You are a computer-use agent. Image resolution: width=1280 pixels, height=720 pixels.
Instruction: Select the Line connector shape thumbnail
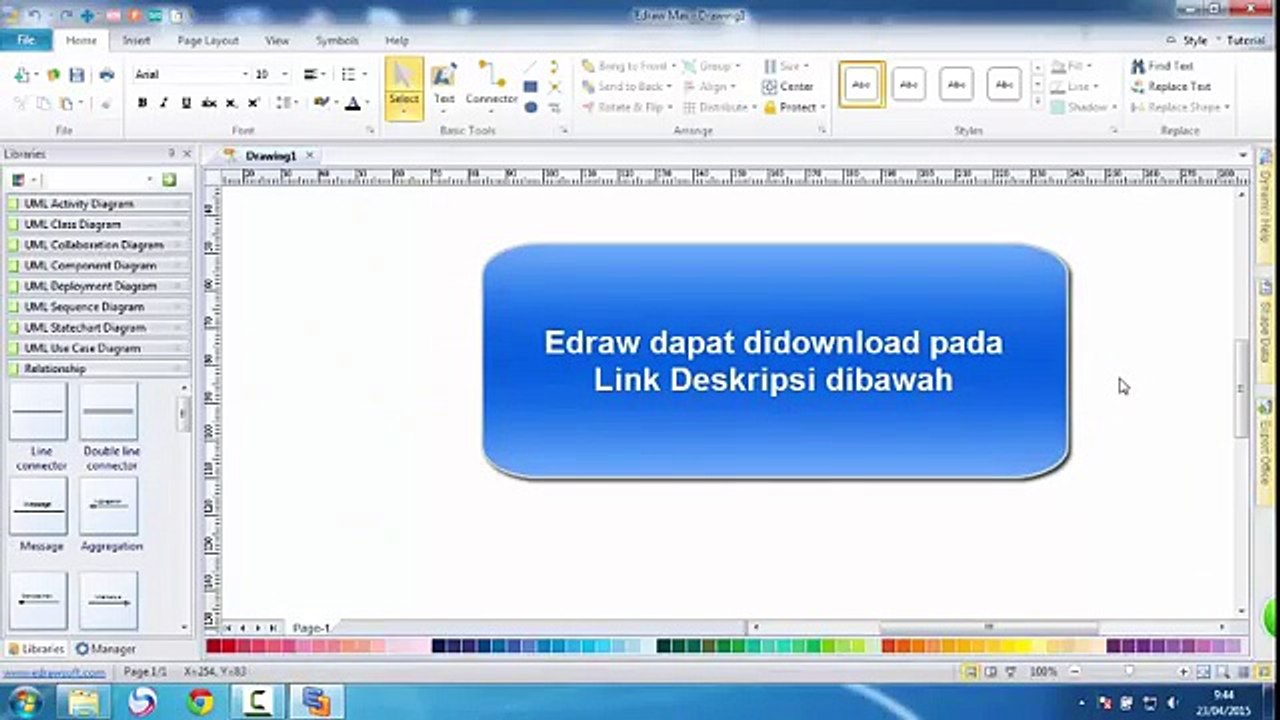[39, 412]
